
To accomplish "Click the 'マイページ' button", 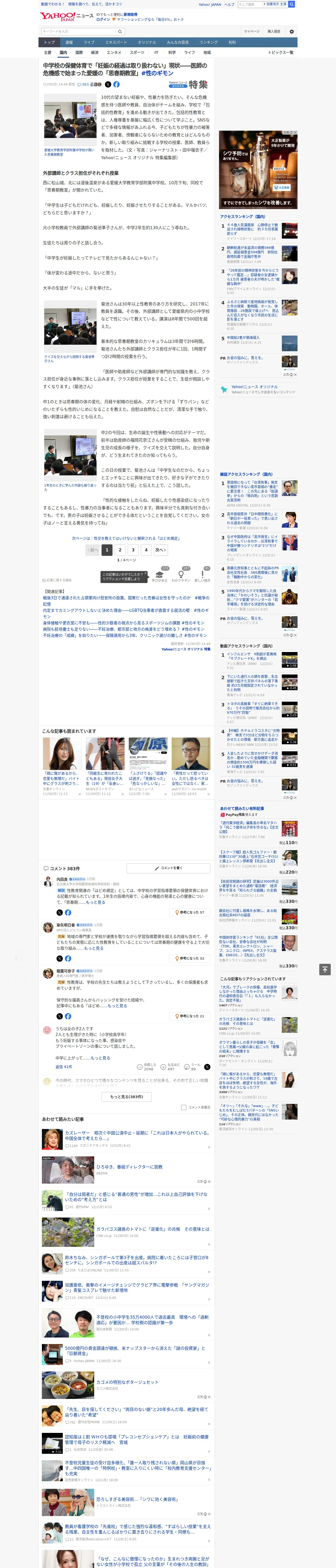I will [x=252, y=32].
